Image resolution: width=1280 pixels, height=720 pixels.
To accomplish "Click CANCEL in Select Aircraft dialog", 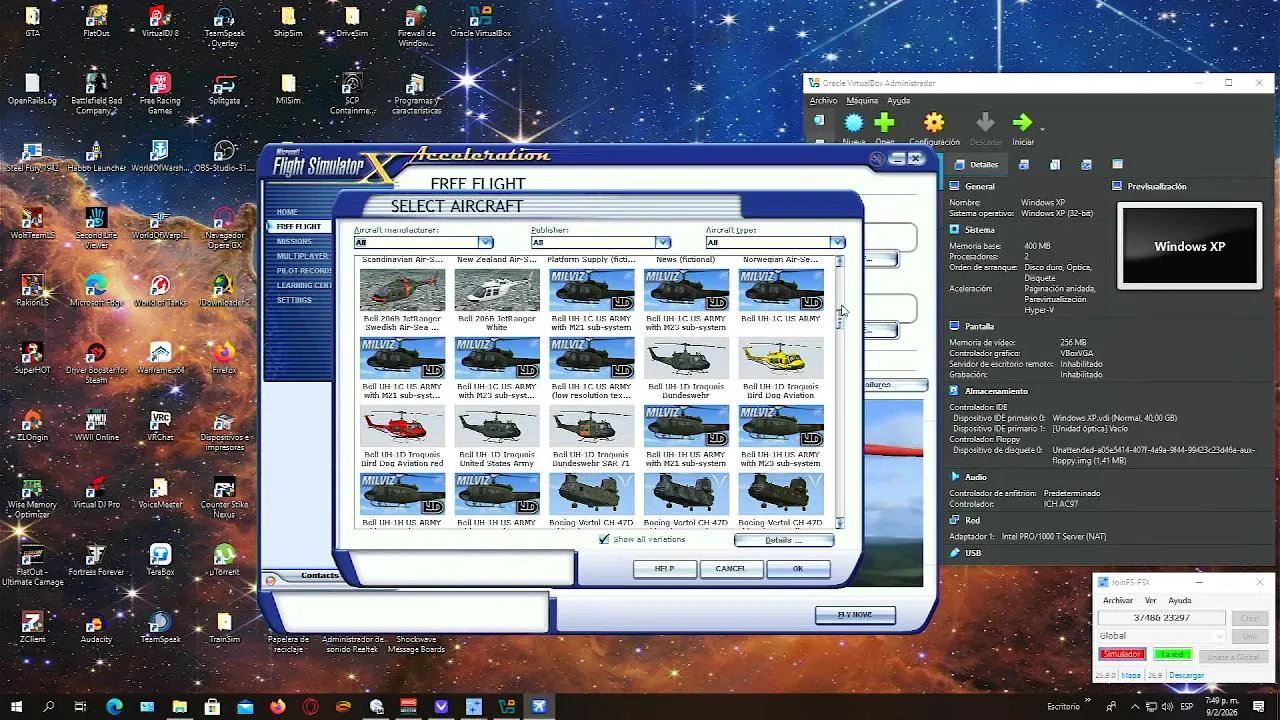I will [730, 569].
